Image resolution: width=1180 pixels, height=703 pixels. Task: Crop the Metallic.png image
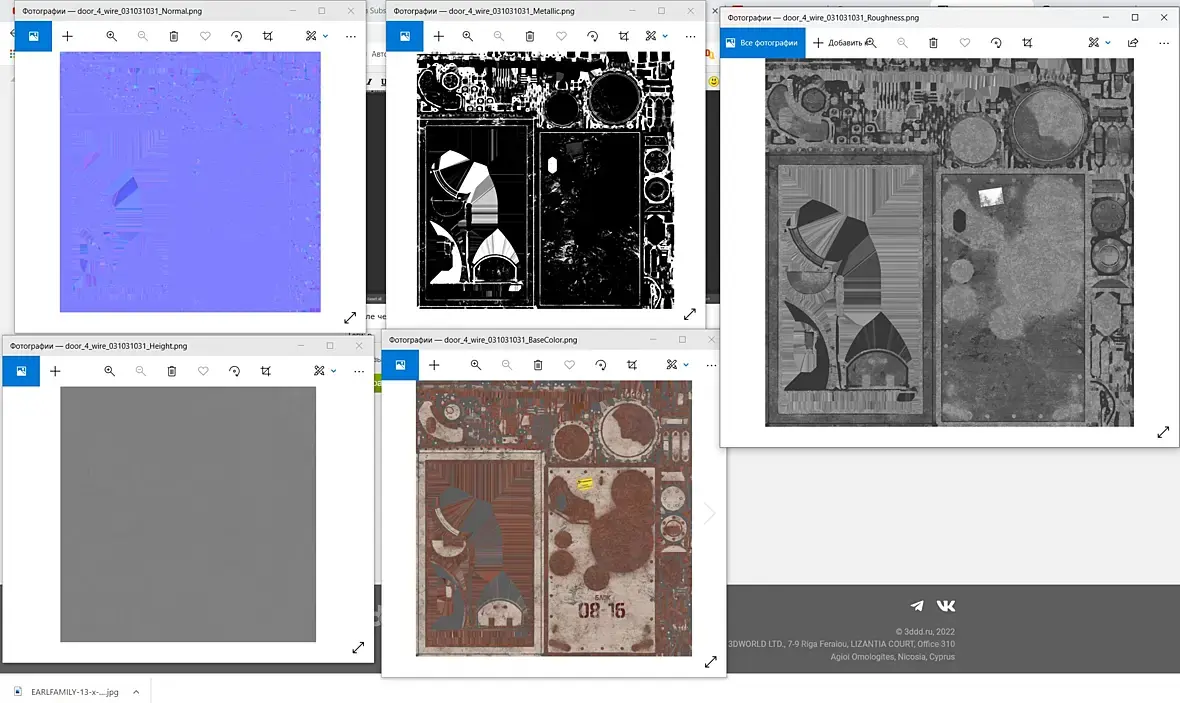623,36
